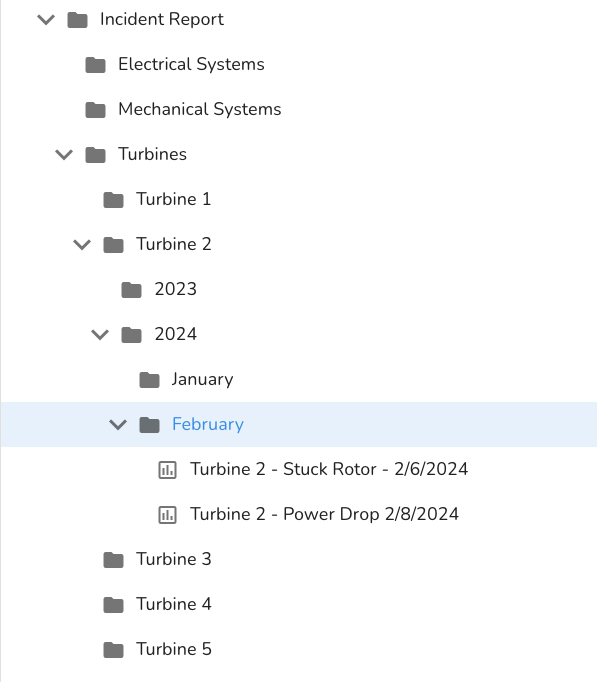Viewport: 597px width, 682px height.
Task: Click the 2023 folder icon
Action: pos(131,290)
